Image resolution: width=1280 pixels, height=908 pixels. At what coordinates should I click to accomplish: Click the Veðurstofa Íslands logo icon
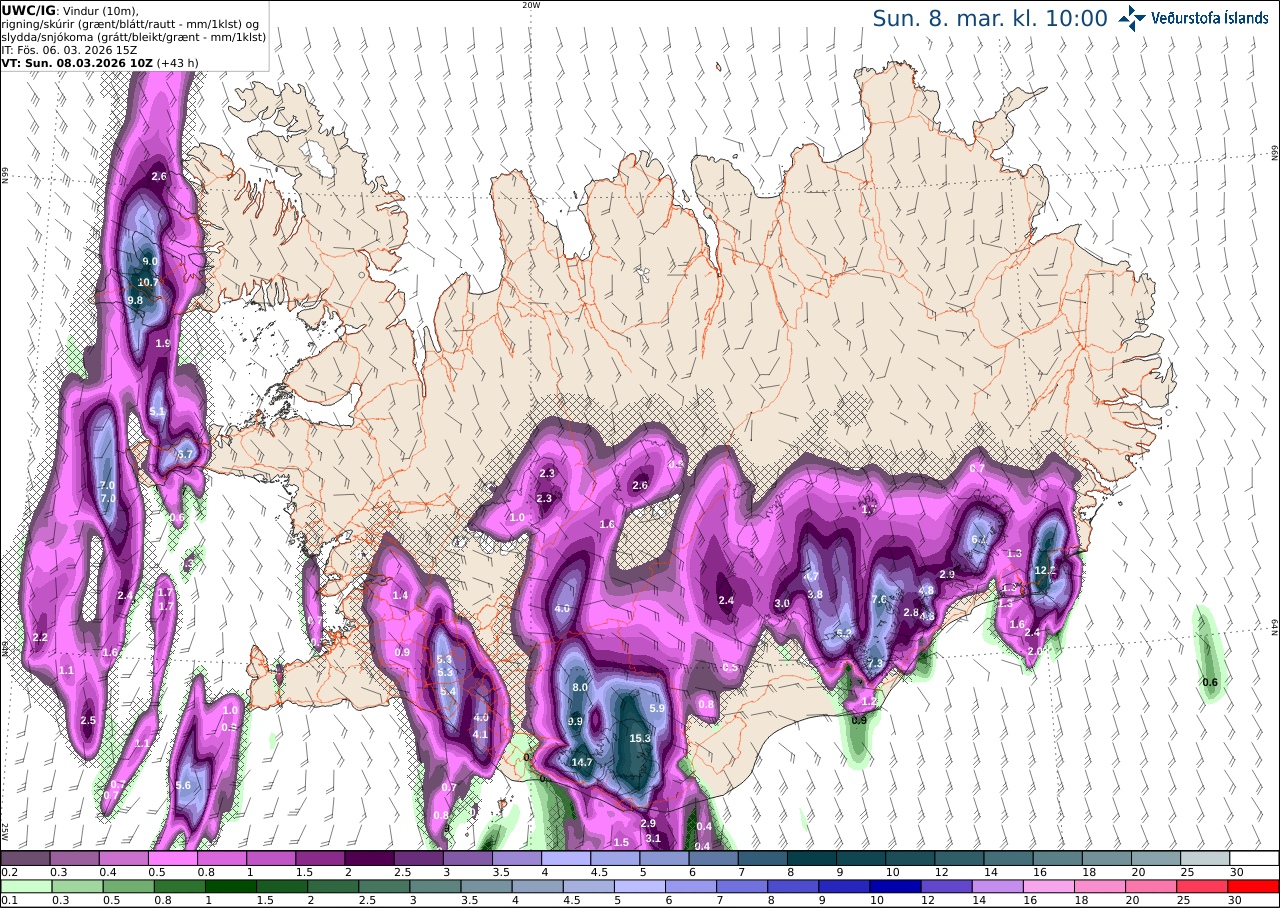pos(1132,18)
